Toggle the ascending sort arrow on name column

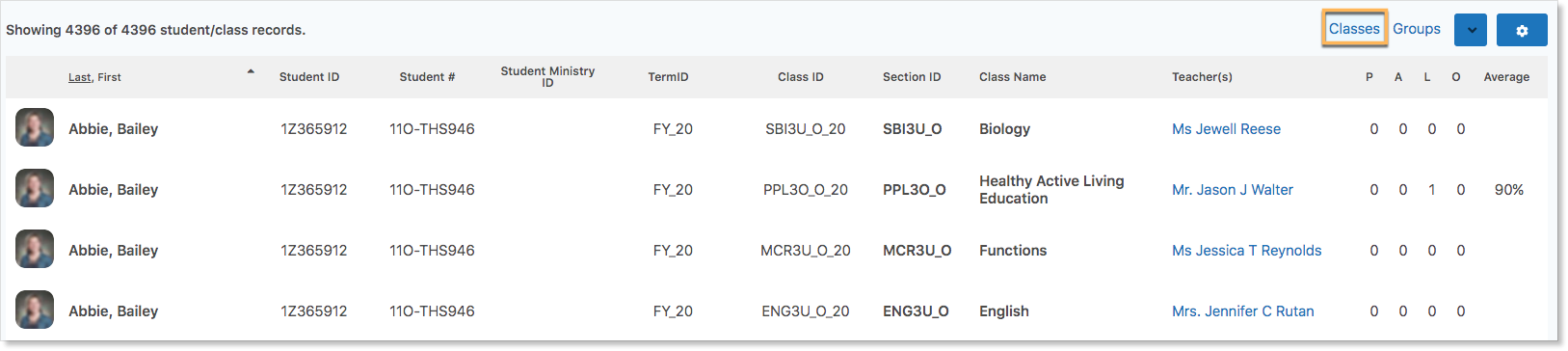point(251,71)
